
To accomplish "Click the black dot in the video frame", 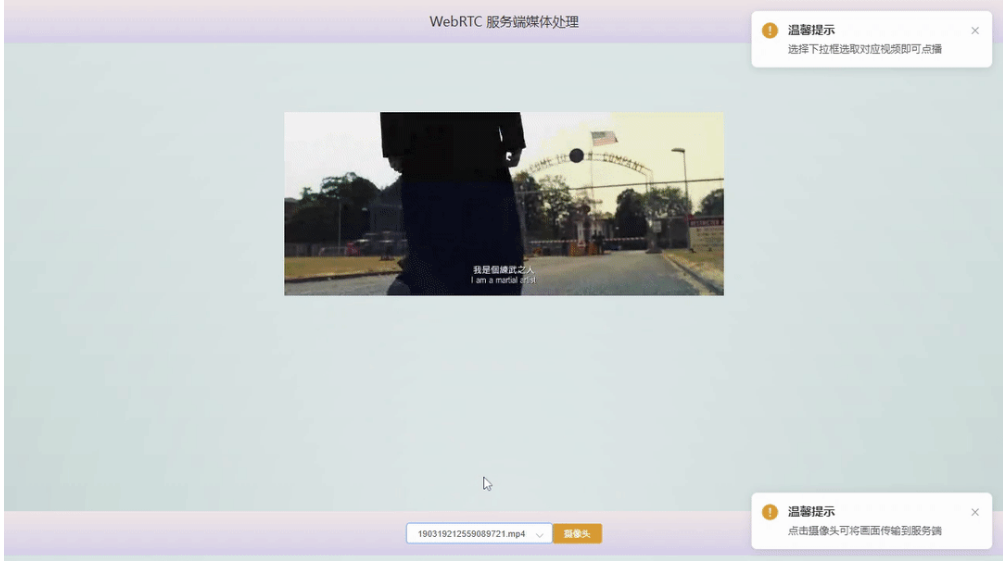I will point(576,155).
